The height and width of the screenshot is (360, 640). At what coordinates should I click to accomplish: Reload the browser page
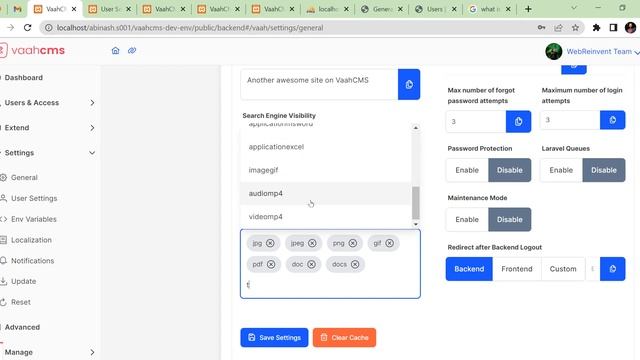pos(27,28)
